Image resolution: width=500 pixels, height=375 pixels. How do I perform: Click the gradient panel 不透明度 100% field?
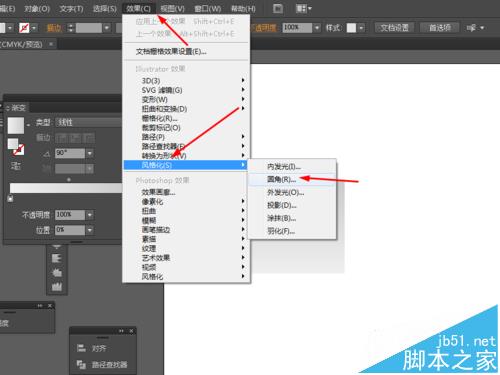[70, 215]
